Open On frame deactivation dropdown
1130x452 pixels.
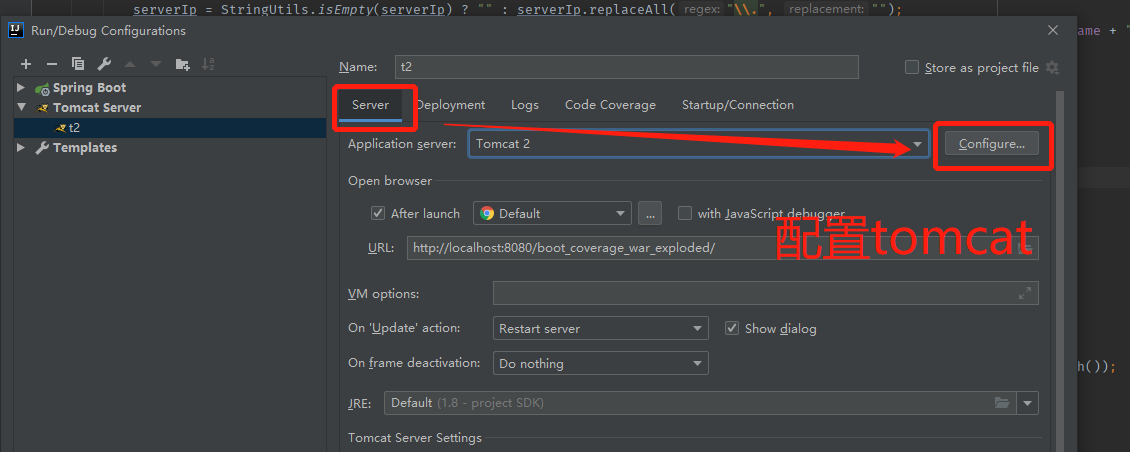coord(600,363)
